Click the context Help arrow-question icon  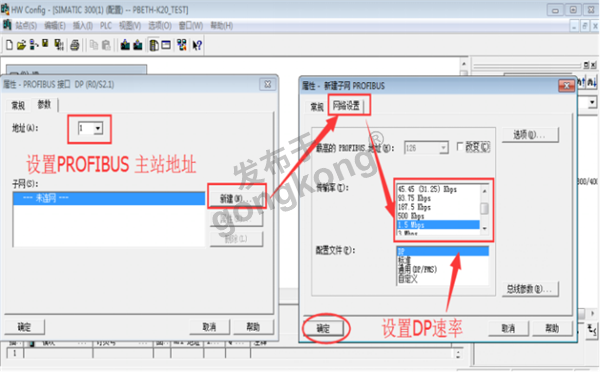(197, 45)
